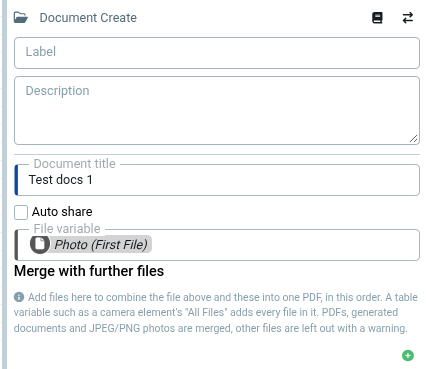Add a merge file with green plus
Viewport: 426px width, 369px height.
click(408, 355)
